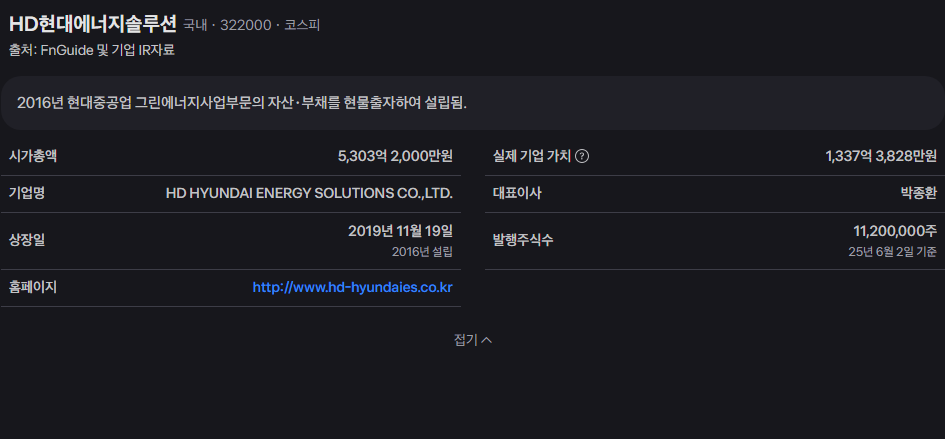The height and width of the screenshot is (439, 945).
Task: Click the 2016년 company description box
Action: click(x=472, y=102)
